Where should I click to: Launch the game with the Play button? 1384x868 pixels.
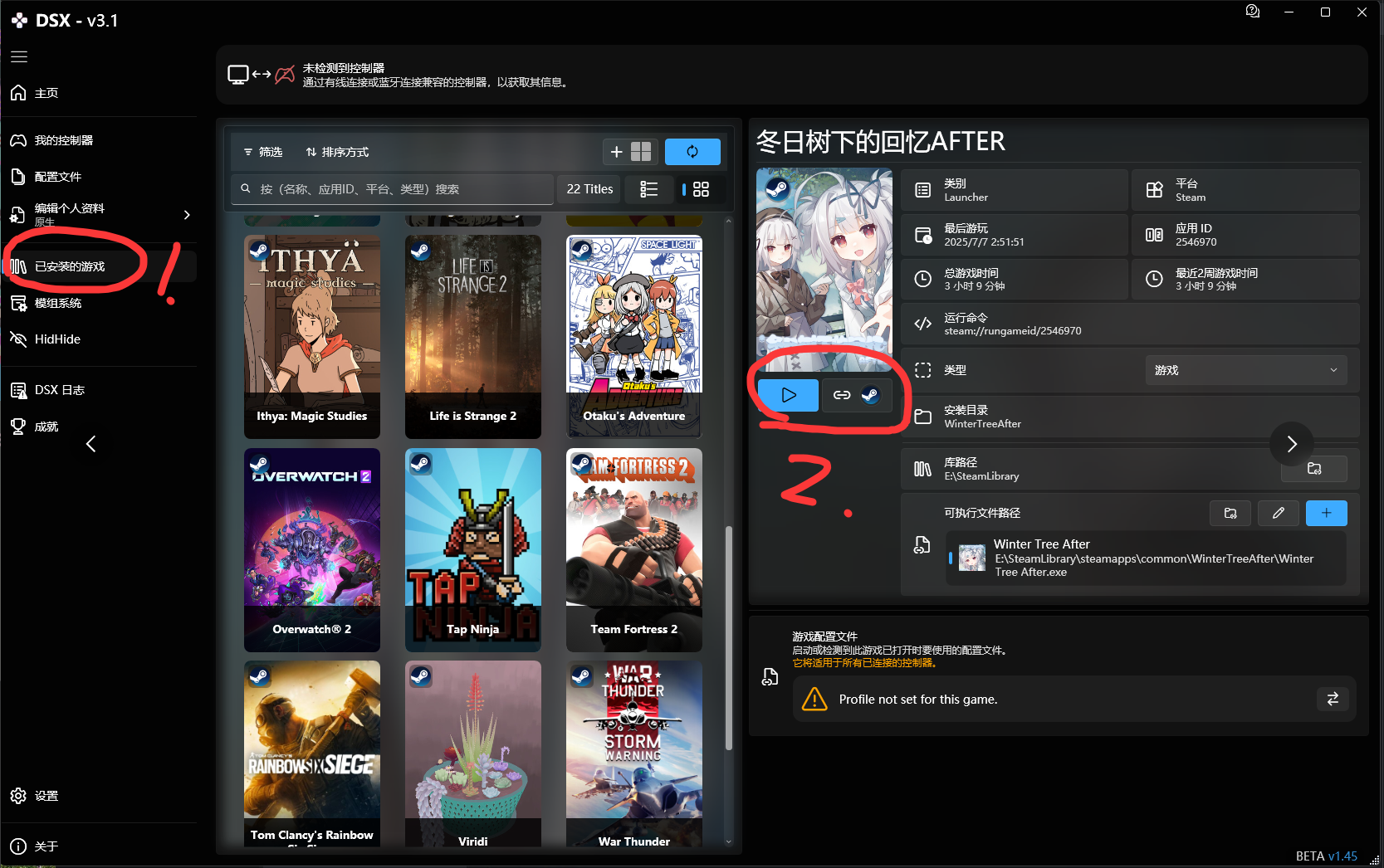788,395
